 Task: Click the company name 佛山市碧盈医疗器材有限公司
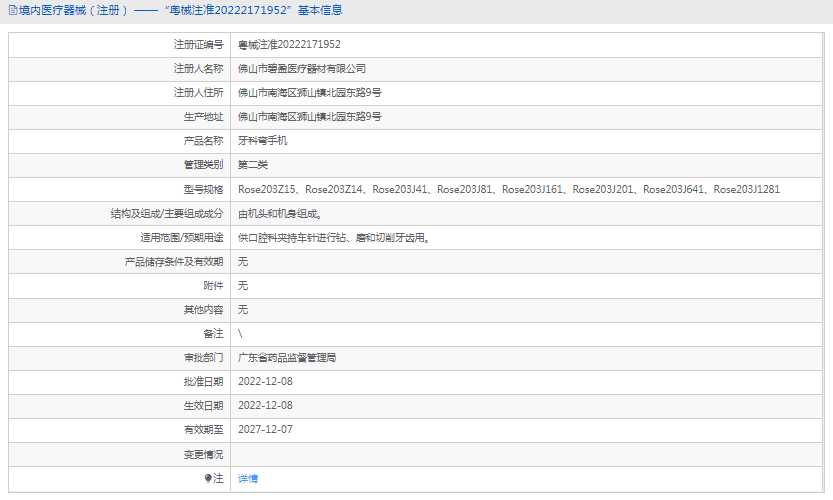click(302, 69)
